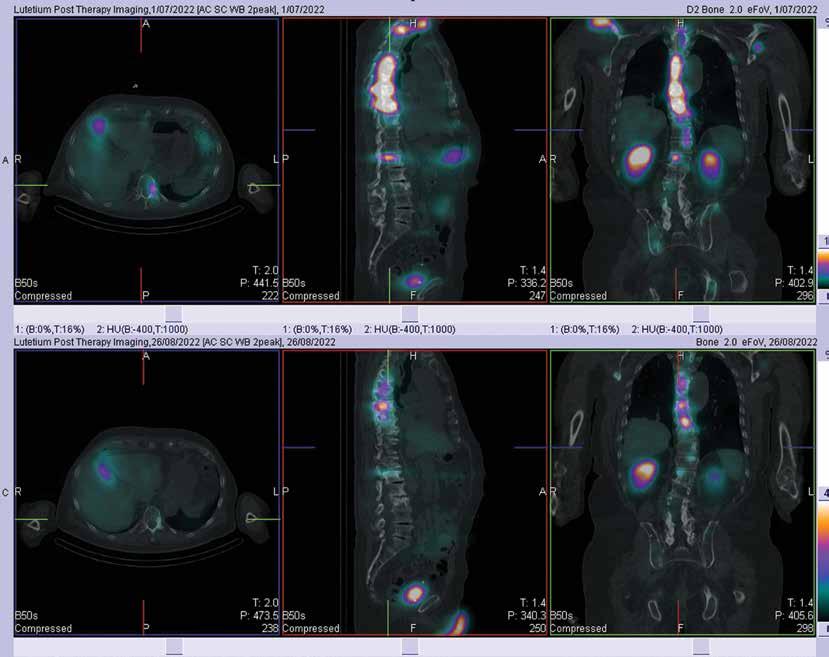
Task: Click the colour scale bar beside the 26/08/2022 coronal view
Action: coord(824,560)
